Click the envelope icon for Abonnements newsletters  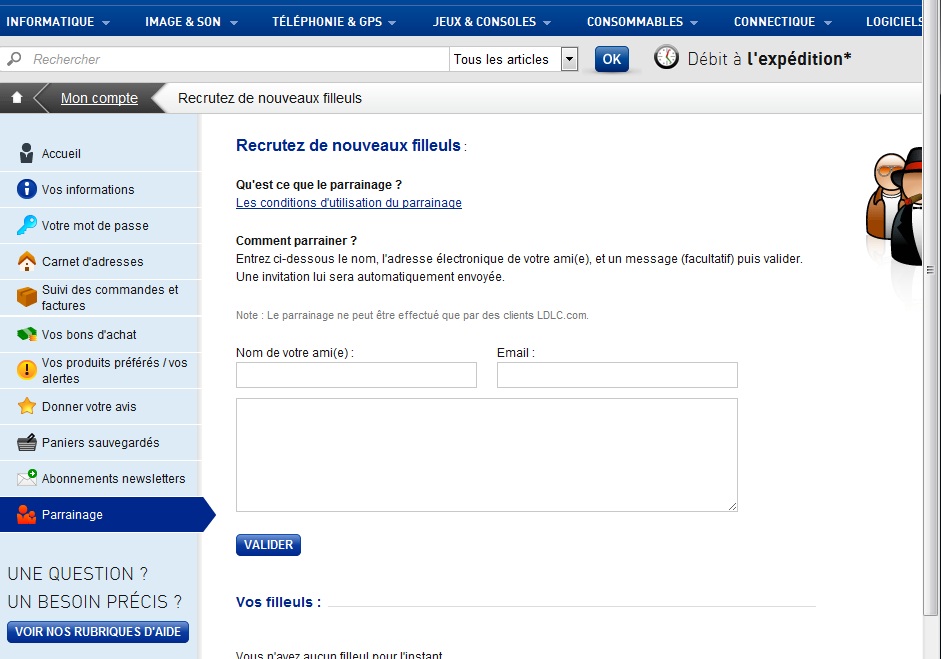point(26,479)
